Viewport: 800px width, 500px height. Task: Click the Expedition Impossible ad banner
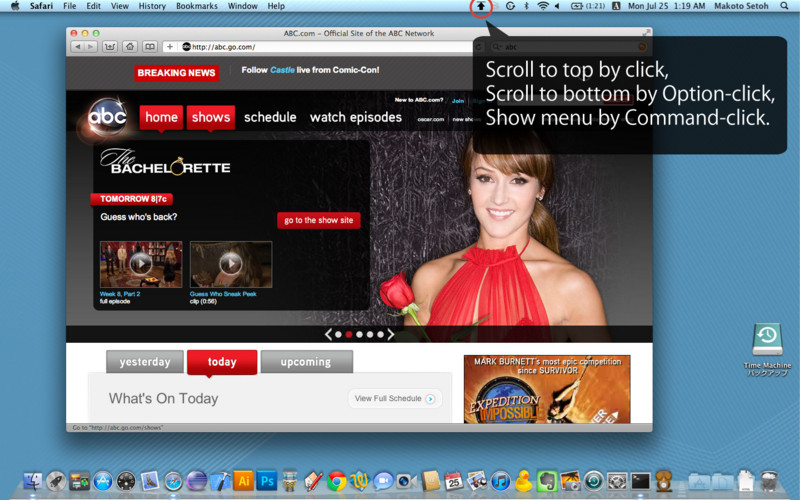[547, 389]
